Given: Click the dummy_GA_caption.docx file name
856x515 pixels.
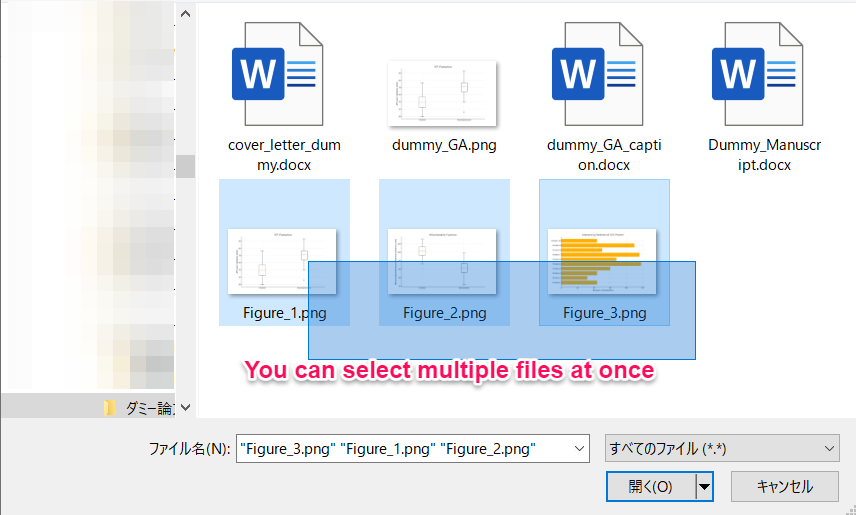Looking at the screenshot, I should coord(604,155).
